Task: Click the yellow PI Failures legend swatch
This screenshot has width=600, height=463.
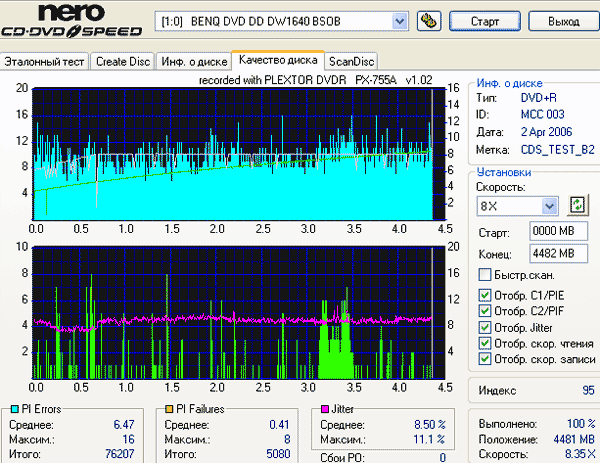Action: click(x=169, y=409)
